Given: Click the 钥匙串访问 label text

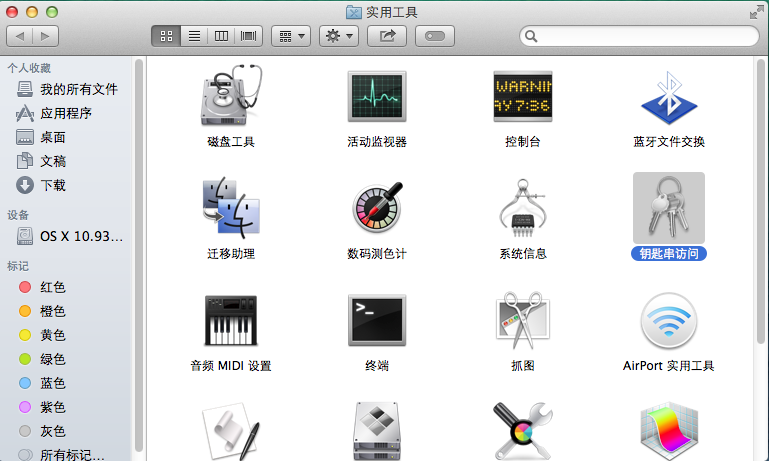Looking at the screenshot, I should point(669,254).
